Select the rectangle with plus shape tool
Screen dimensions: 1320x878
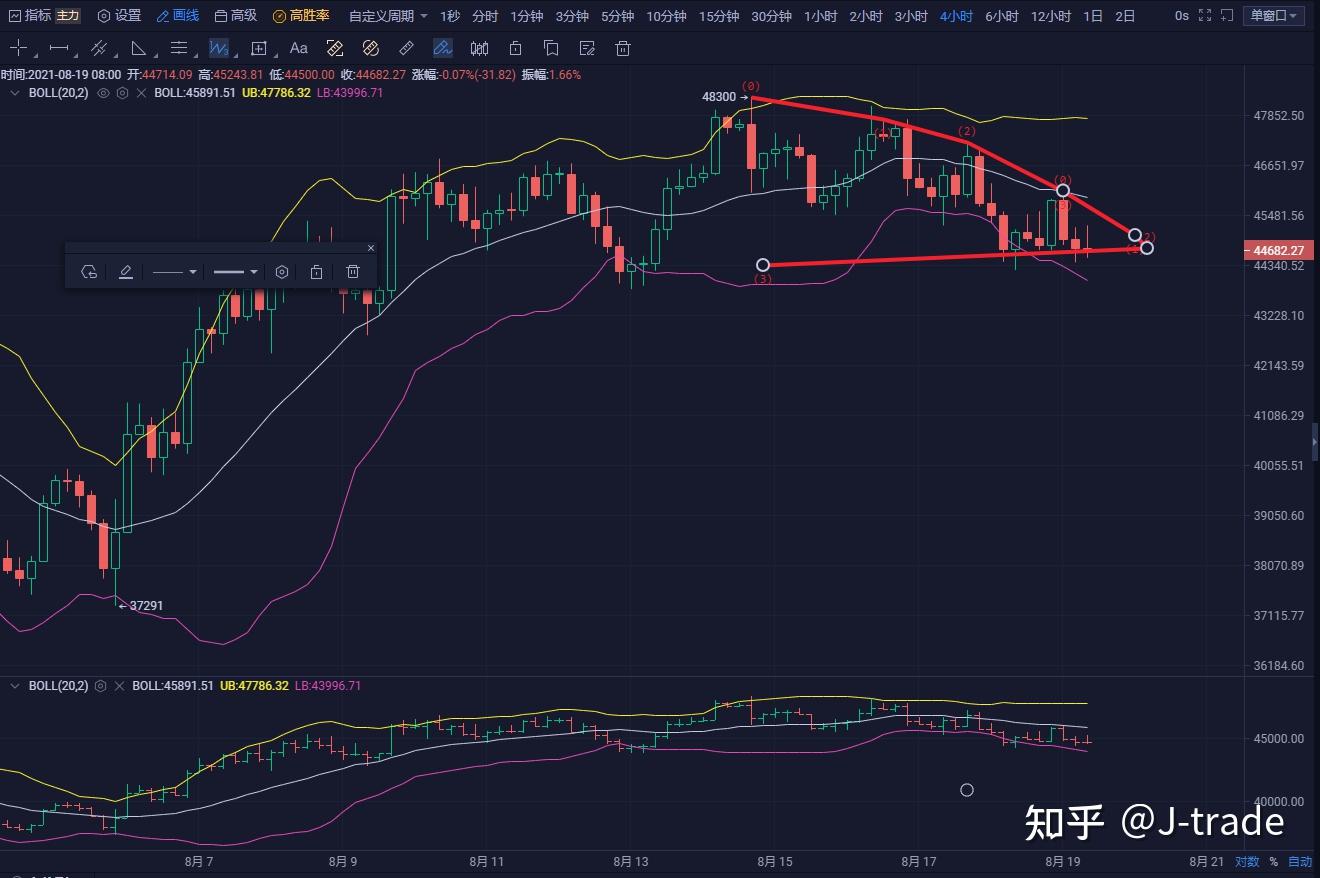pos(259,48)
